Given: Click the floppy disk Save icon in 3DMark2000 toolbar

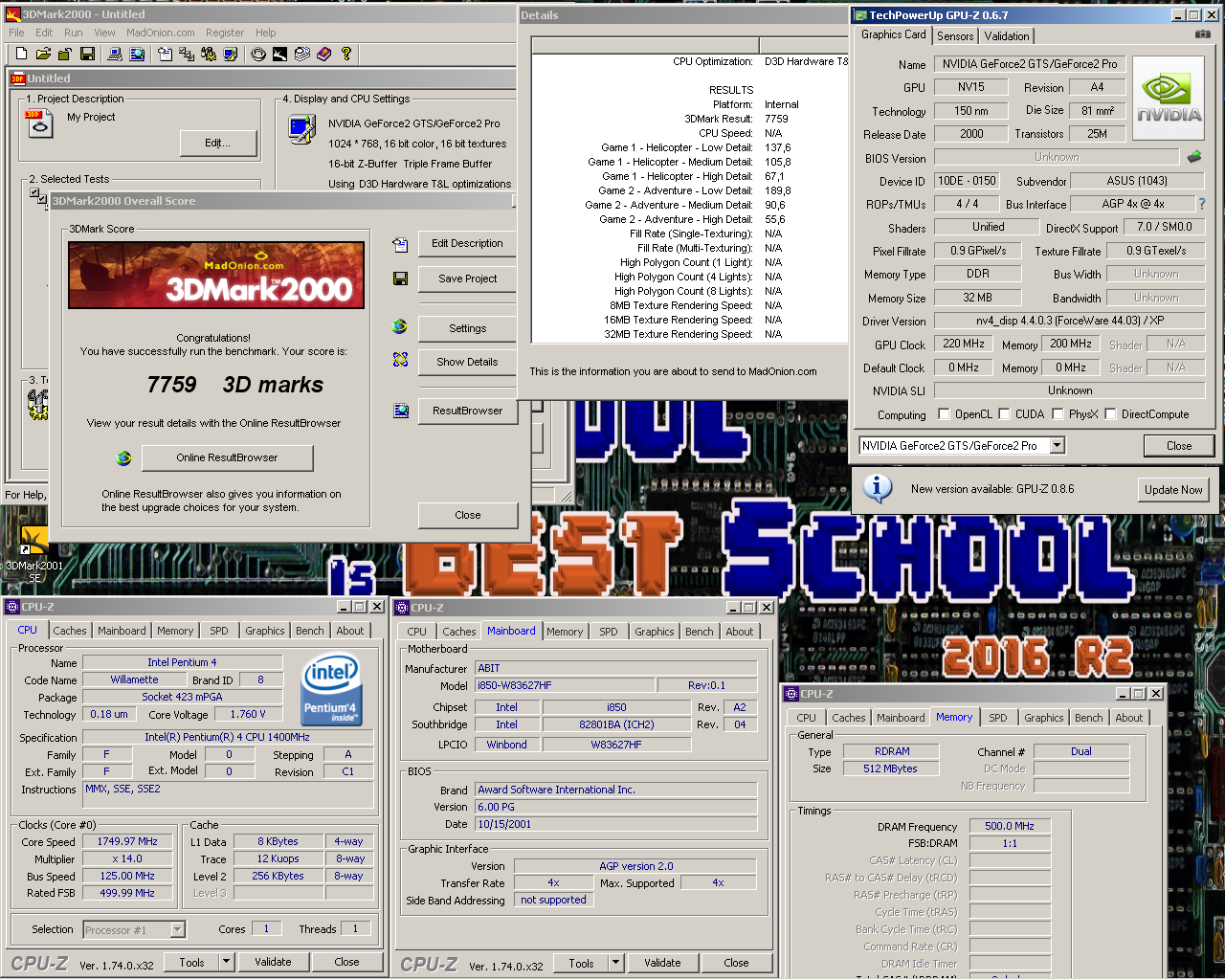Looking at the screenshot, I should pos(87,54).
